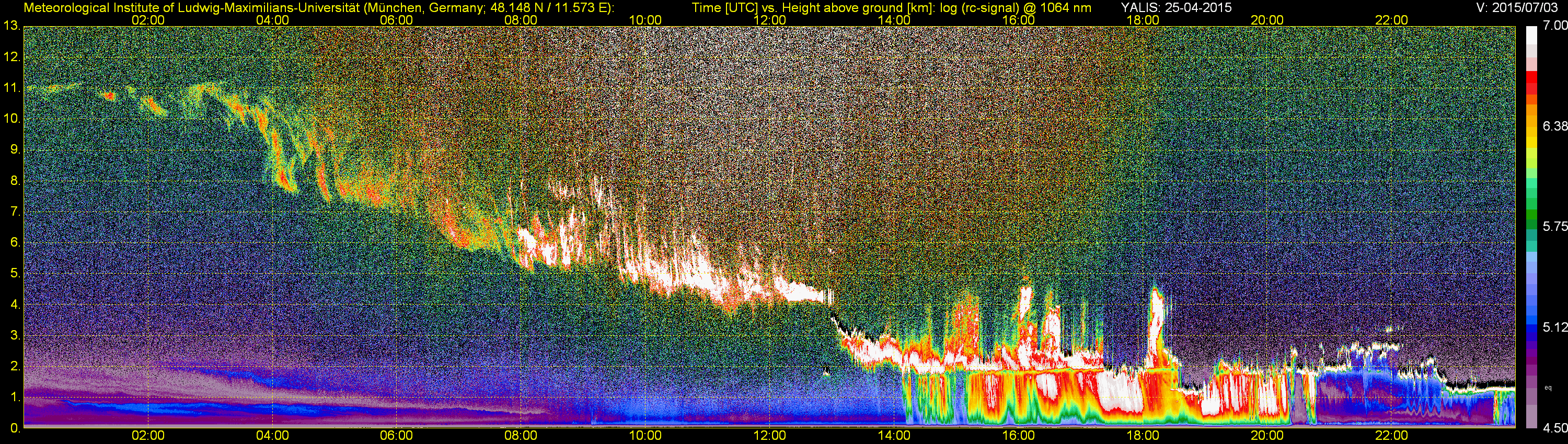Click the 7.00 colorbar maximum label
Screen dimensions: 1568x444
[1555, 26]
